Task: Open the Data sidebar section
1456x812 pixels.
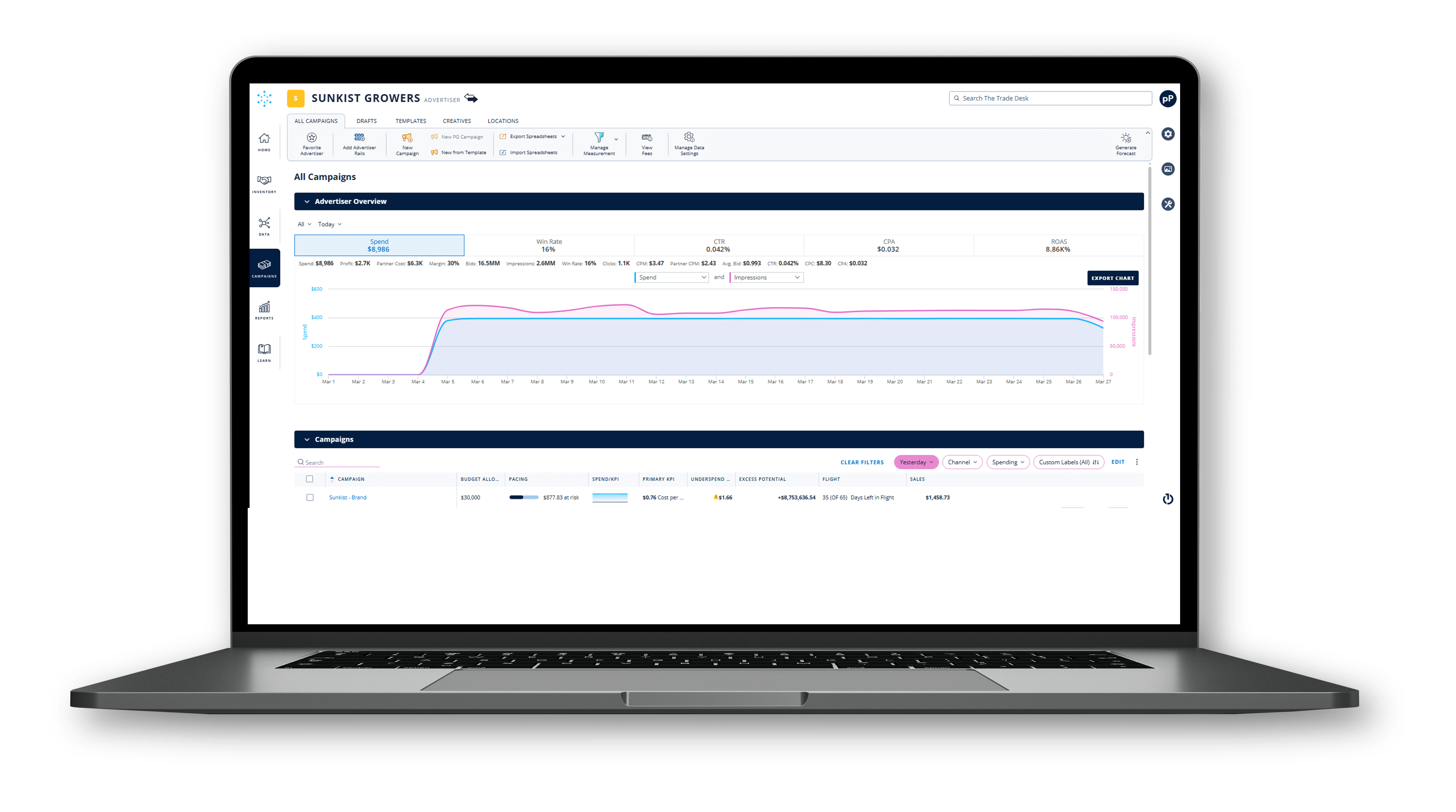Action: pyautogui.click(x=264, y=227)
